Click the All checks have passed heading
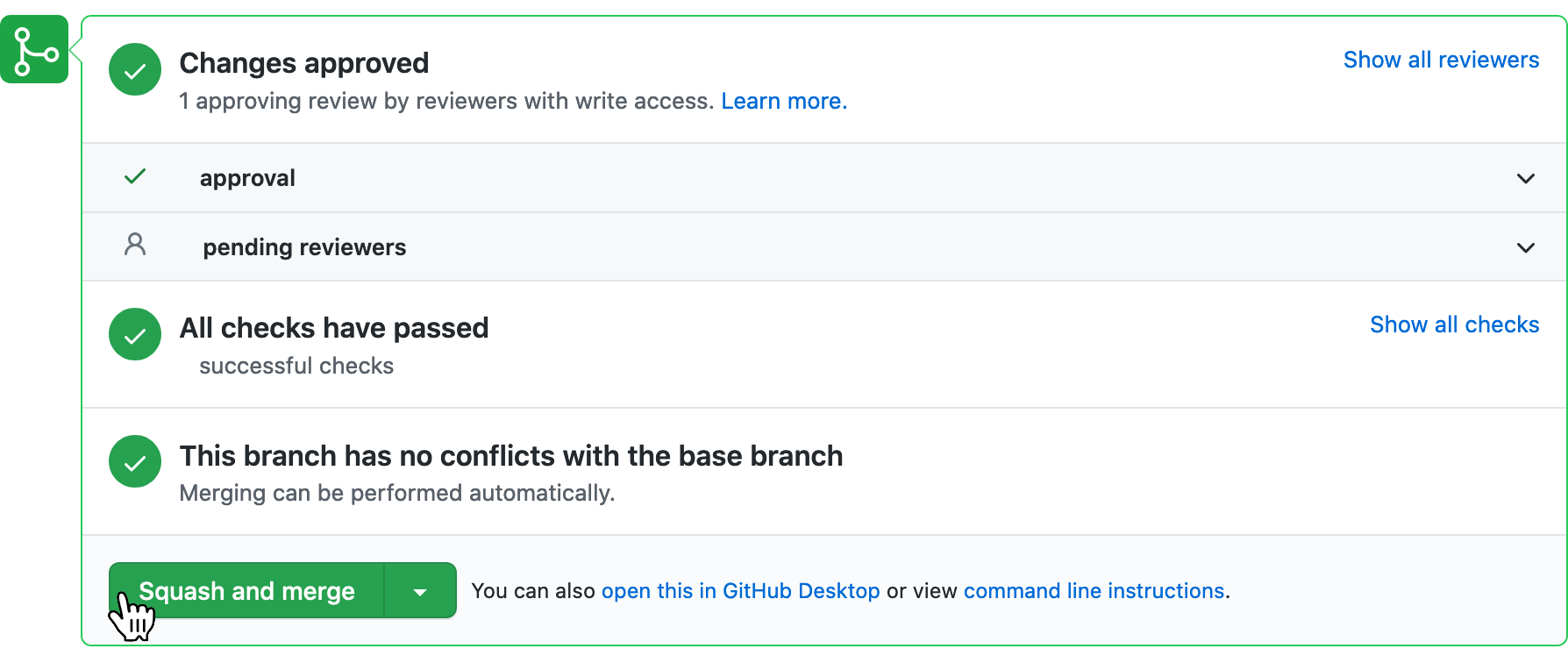This screenshot has width=1568, height=663. click(x=333, y=328)
